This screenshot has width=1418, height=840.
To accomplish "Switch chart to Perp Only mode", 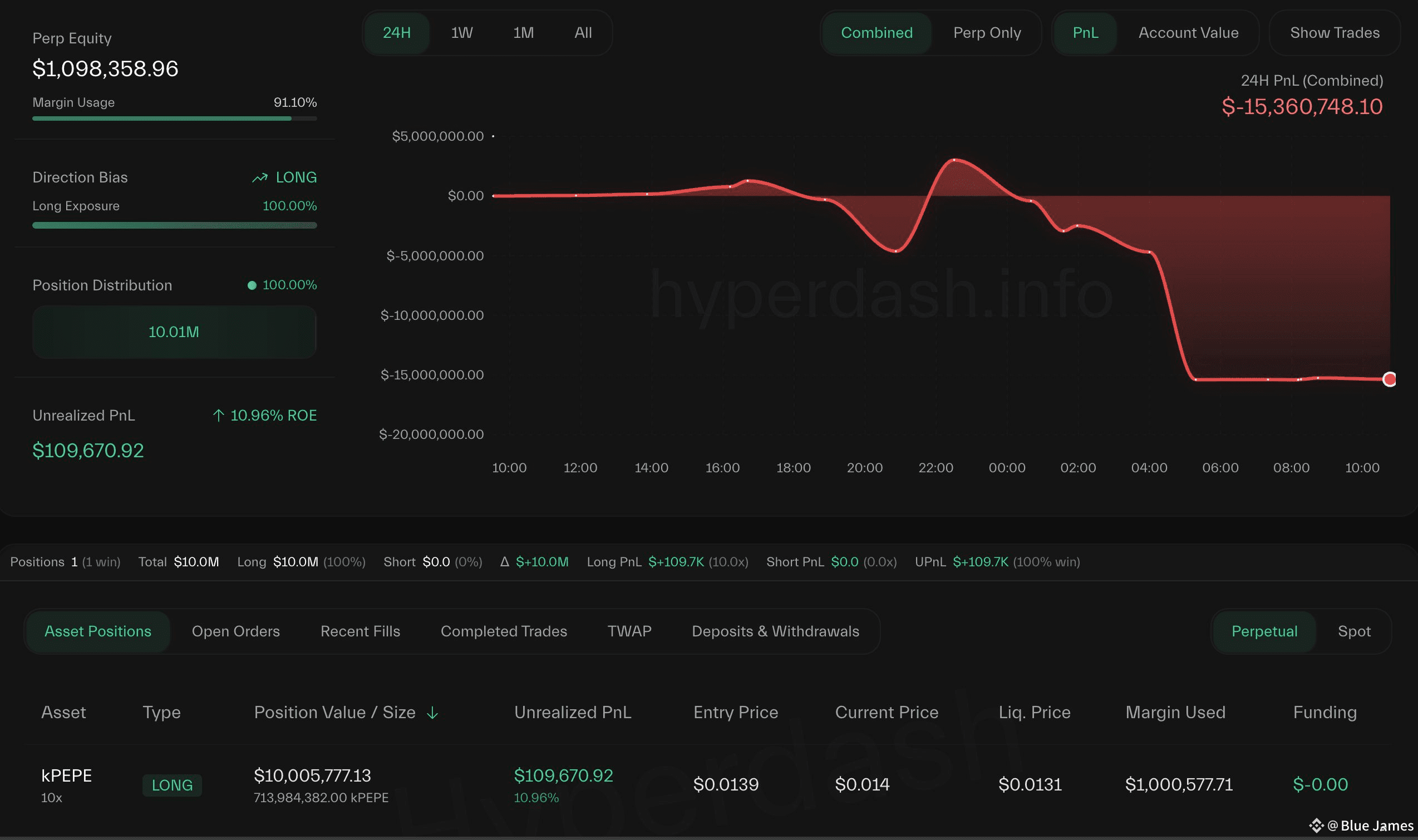I will tap(987, 33).
